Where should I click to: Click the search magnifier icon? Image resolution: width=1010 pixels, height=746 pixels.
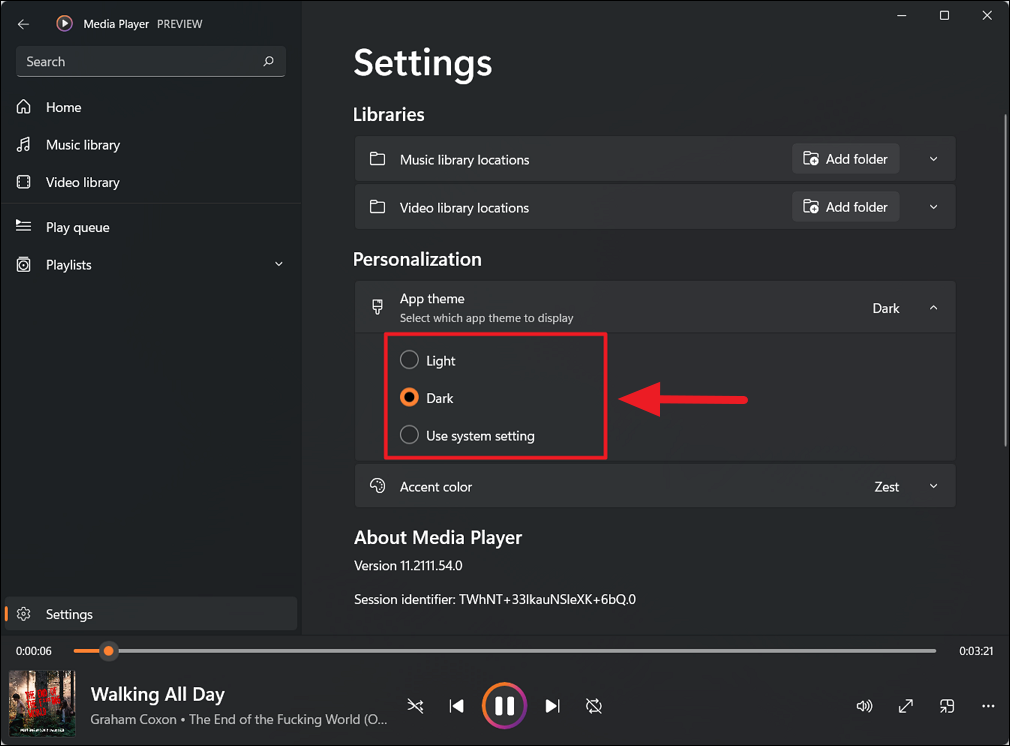pyautogui.click(x=269, y=61)
